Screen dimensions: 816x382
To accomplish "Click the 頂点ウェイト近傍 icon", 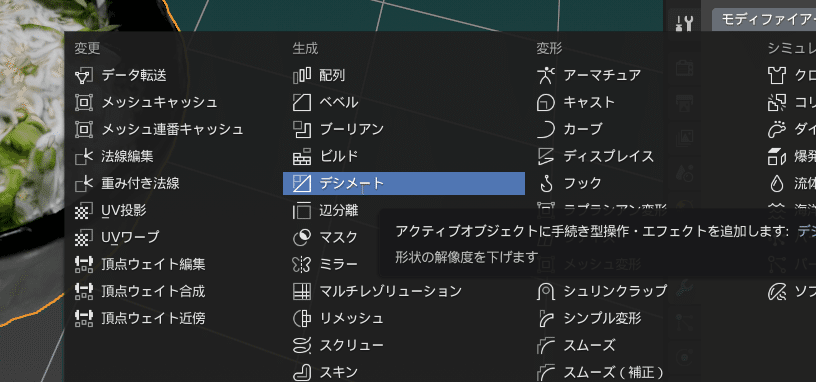I will [83, 318].
